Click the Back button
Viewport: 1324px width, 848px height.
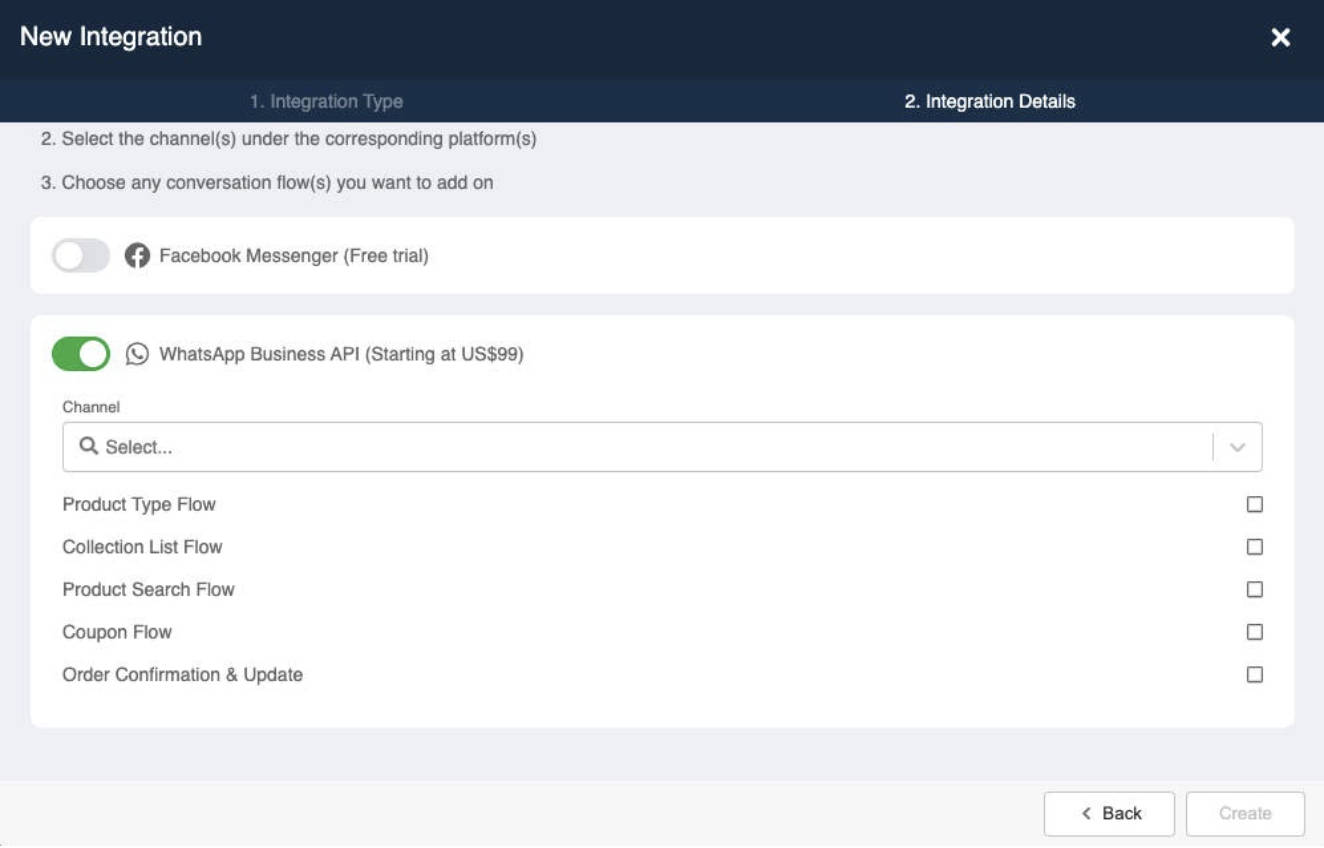[x=1109, y=814]
